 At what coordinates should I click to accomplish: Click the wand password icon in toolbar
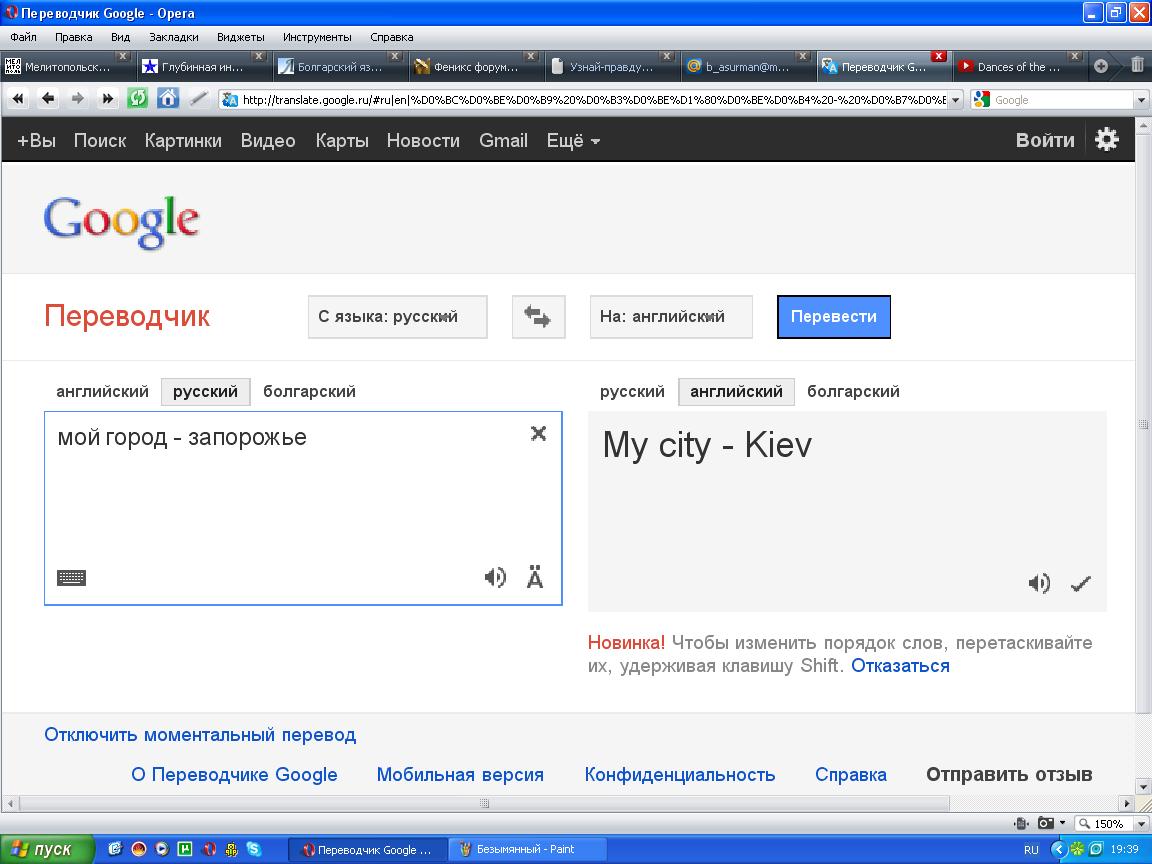click(x=198, y=98)
